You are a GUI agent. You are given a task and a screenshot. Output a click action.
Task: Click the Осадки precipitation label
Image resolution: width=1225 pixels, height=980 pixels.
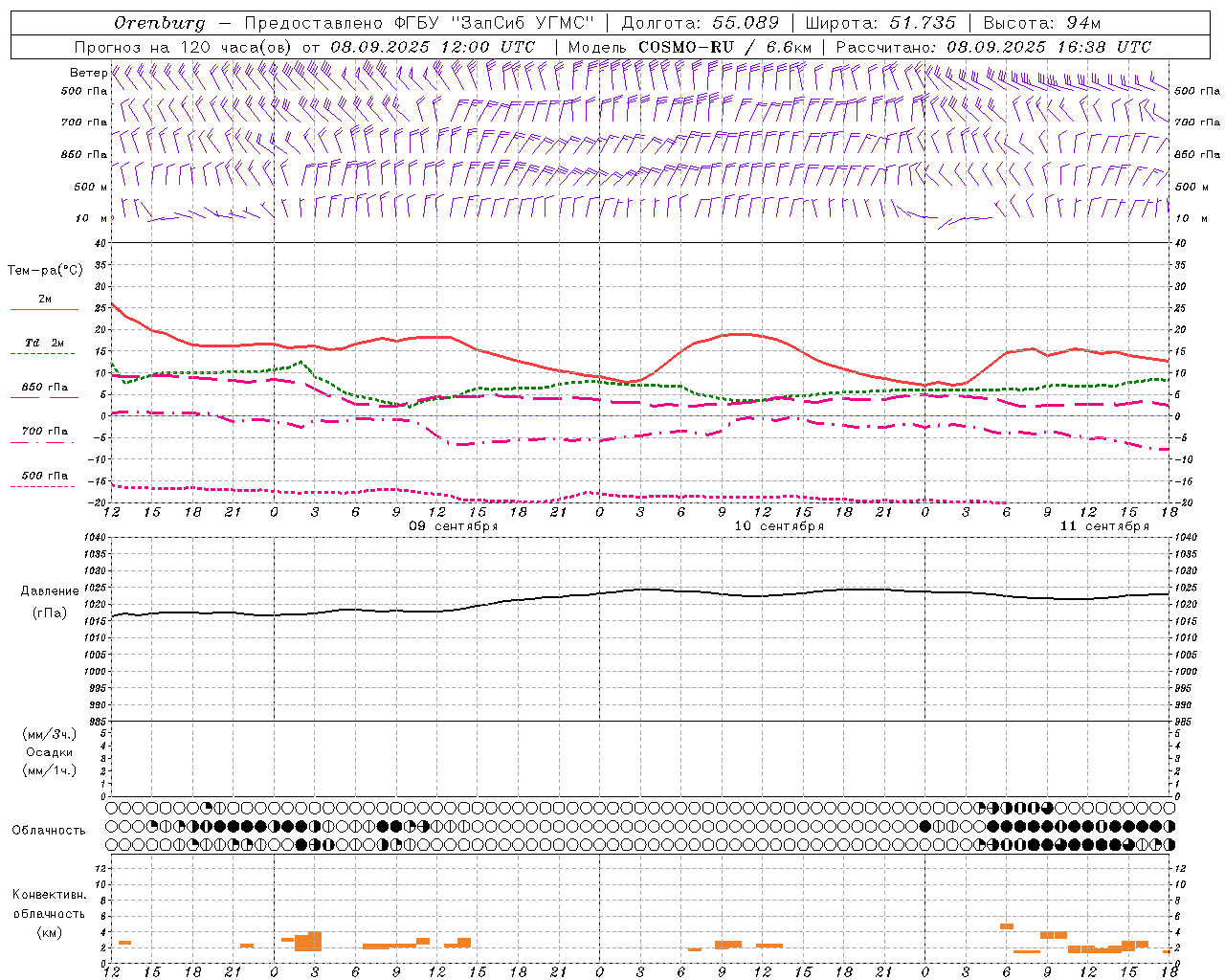[50, 752]
